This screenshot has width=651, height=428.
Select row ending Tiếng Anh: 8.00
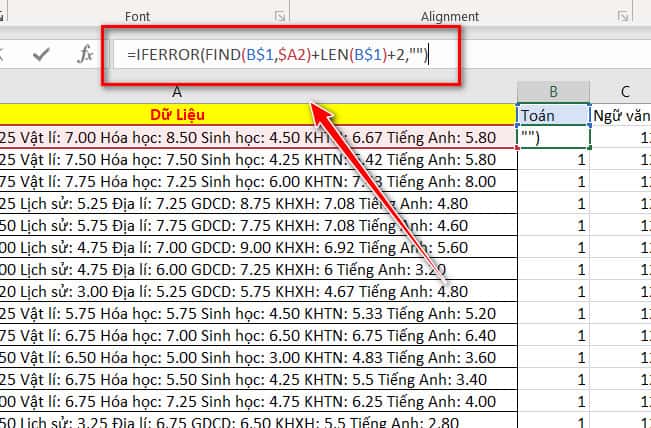coord(257,182)
